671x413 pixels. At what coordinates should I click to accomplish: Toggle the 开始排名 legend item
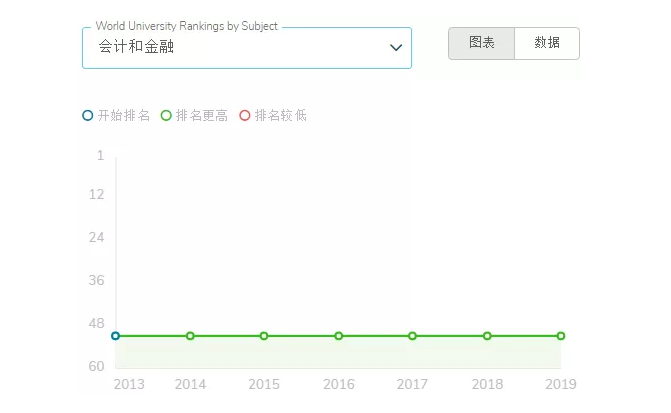point(116,116)
